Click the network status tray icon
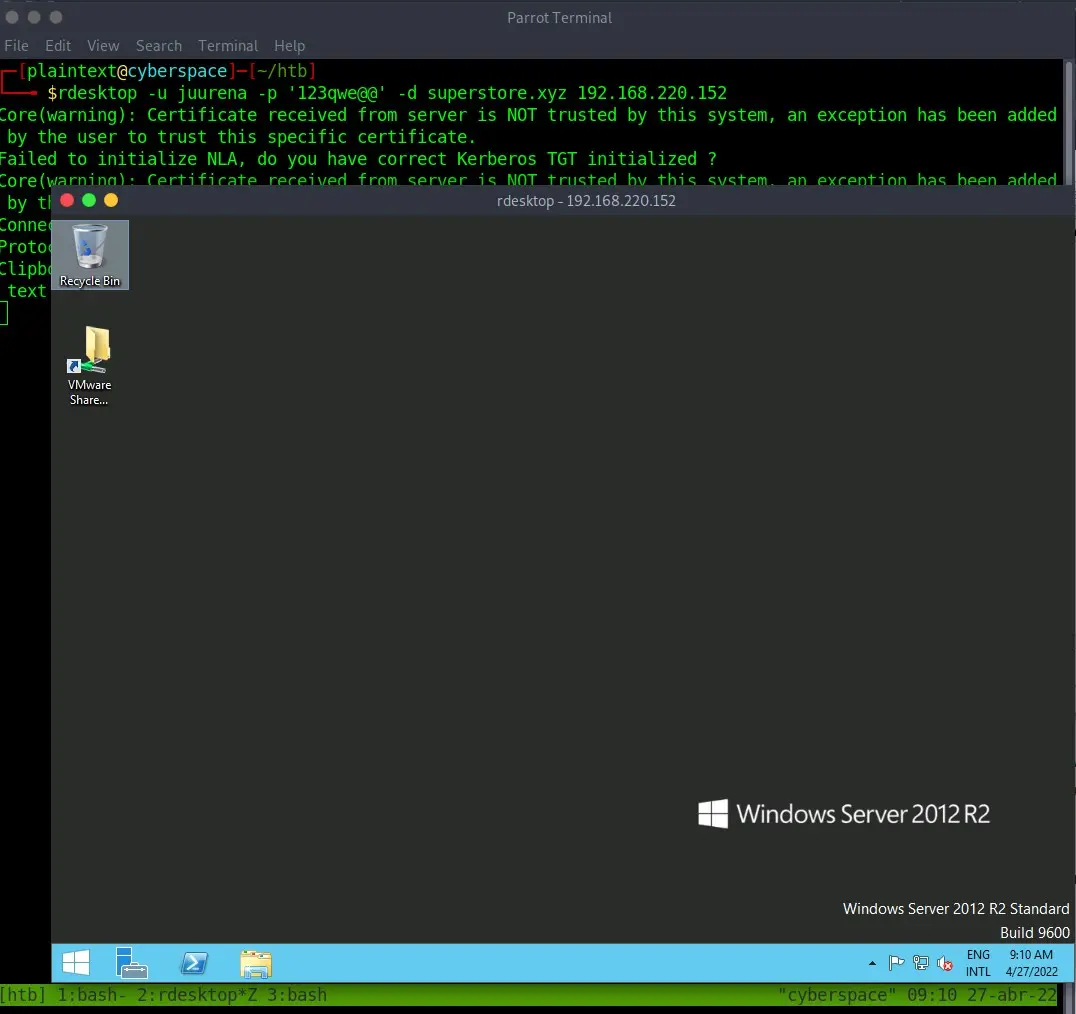This screenshot has height=1014, width=1076. [x=921, y=963]
